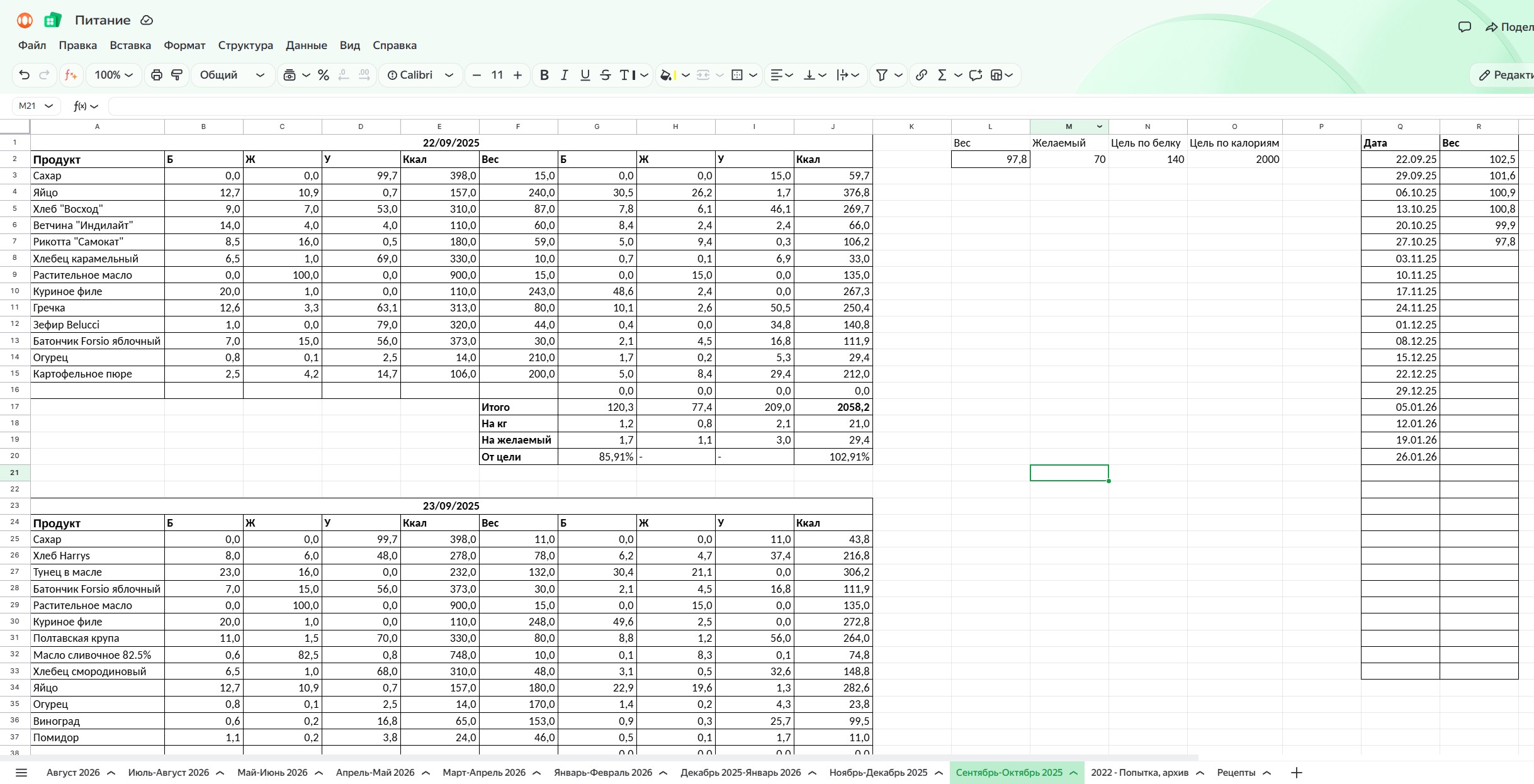This screenshot has height=784, width=1534.
Task: Open the orange home logo
Action: (x=25, y=20)
